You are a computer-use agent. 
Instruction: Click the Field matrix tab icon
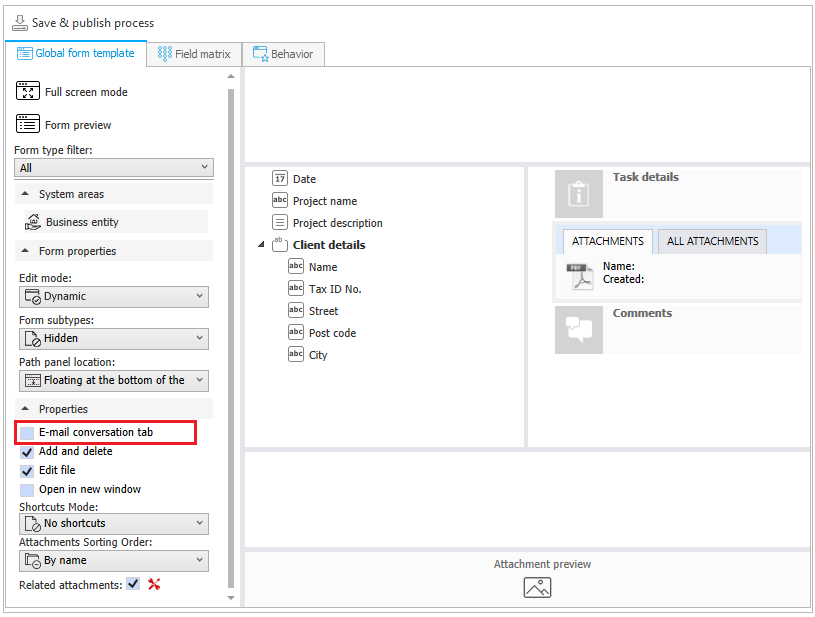pos(165,54)
